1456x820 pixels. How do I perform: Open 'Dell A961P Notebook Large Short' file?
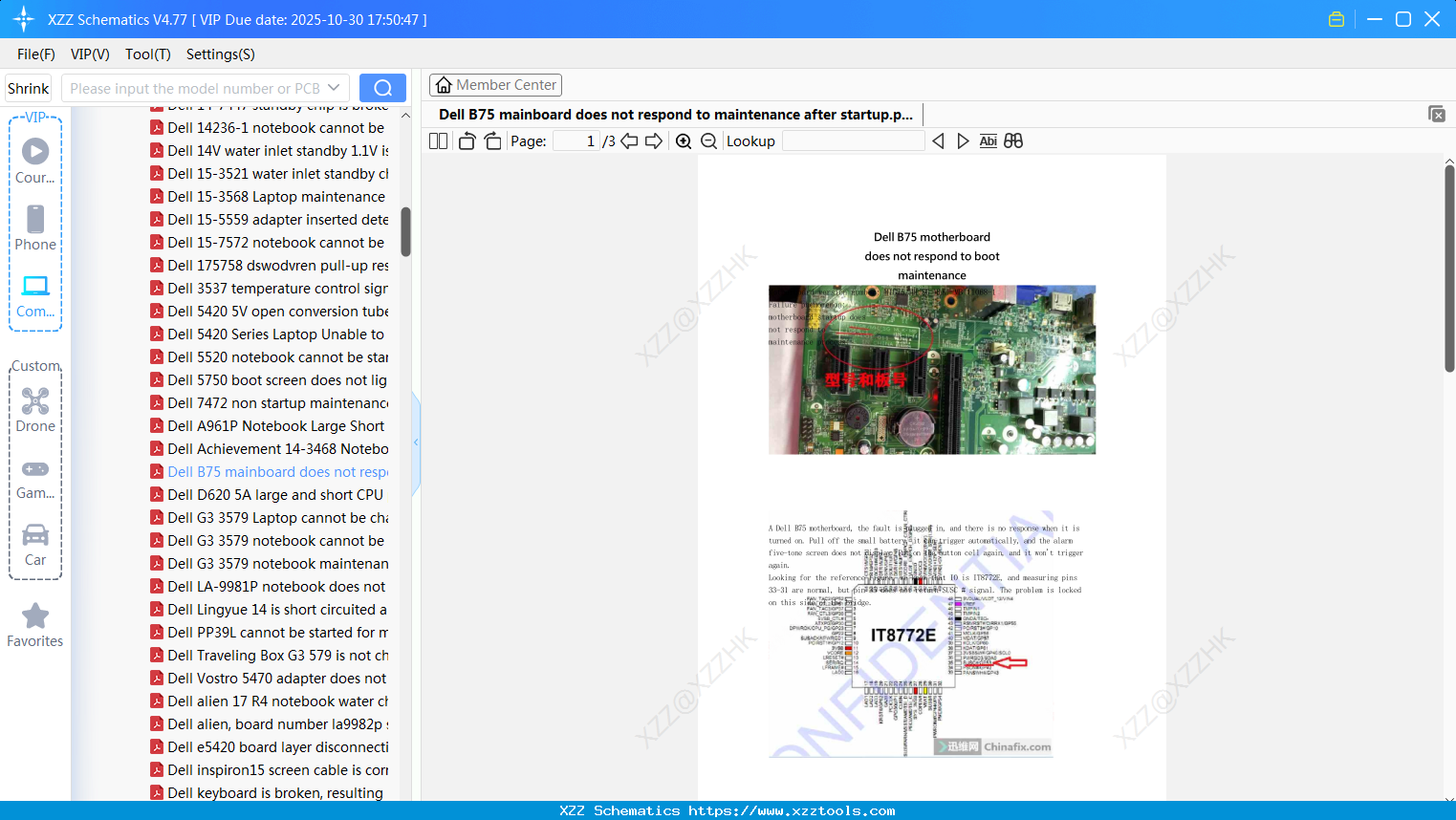270,426
